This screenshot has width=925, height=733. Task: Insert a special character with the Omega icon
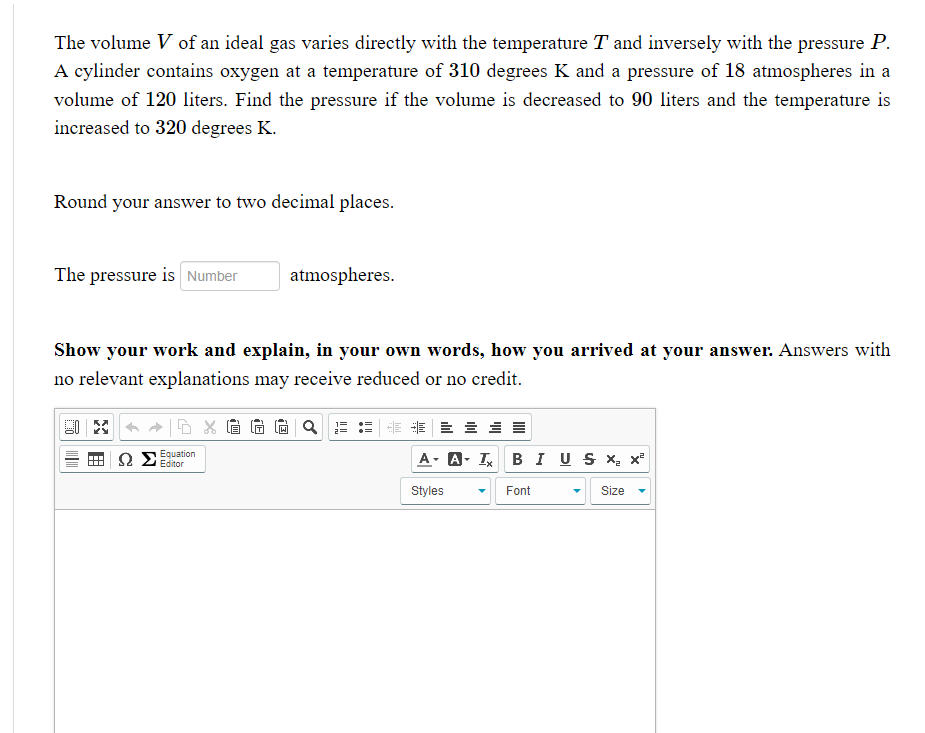(x=124, y=458)
